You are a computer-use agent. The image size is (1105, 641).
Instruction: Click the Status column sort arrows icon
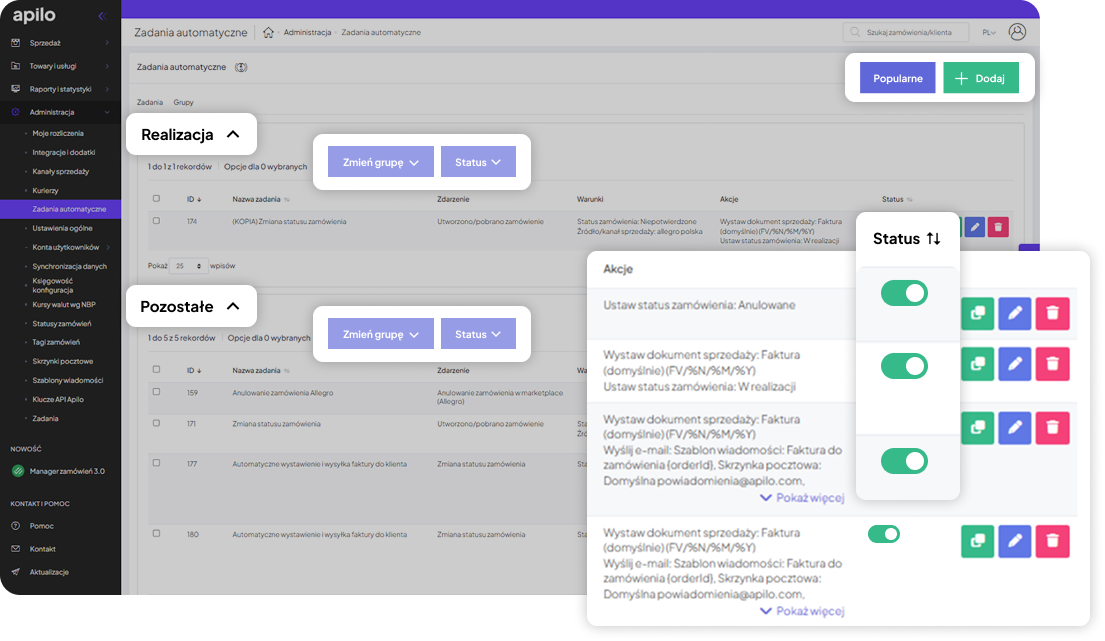point(933,239)
